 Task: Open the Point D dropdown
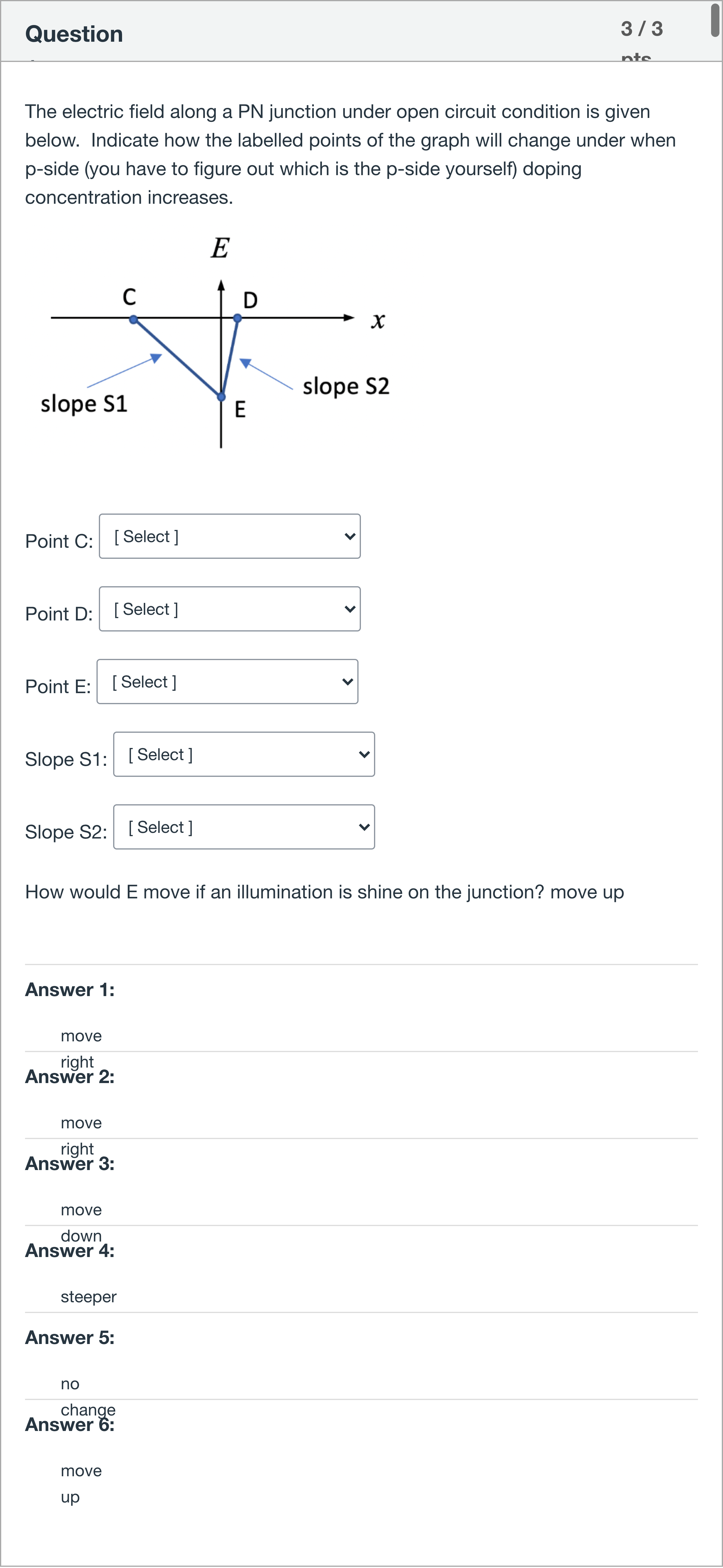(230, 609)
